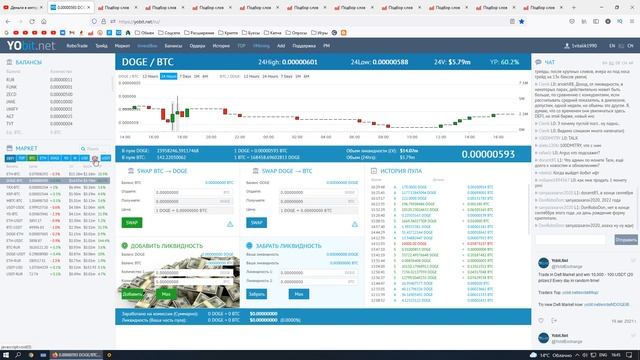Open the Windows Start menu

click(6, 355)
